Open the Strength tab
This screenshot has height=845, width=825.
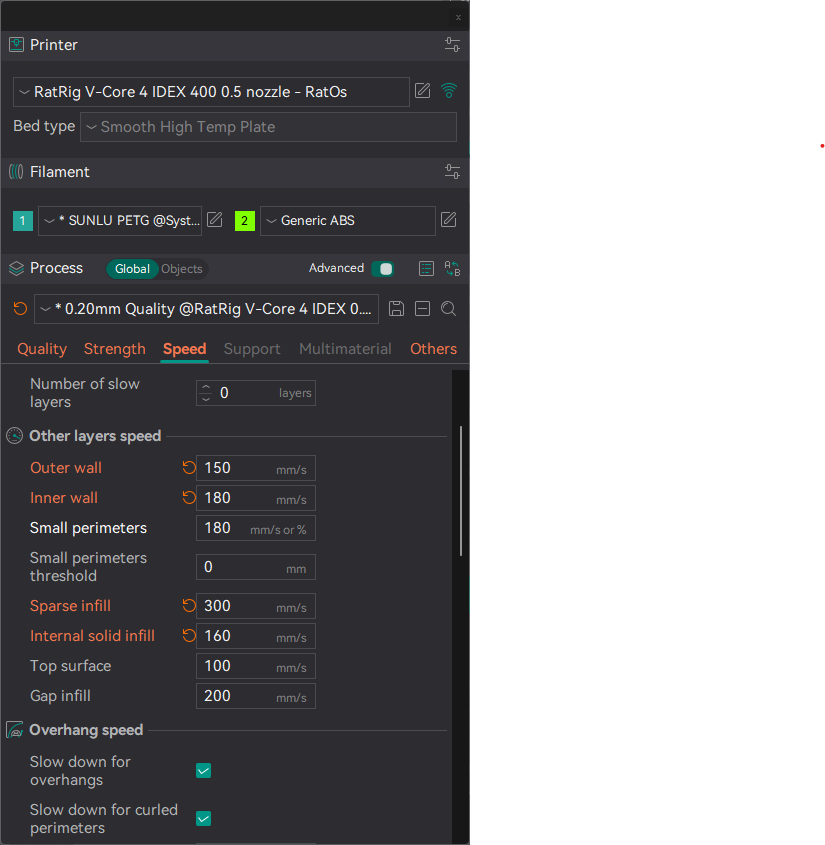pos(115,349)
